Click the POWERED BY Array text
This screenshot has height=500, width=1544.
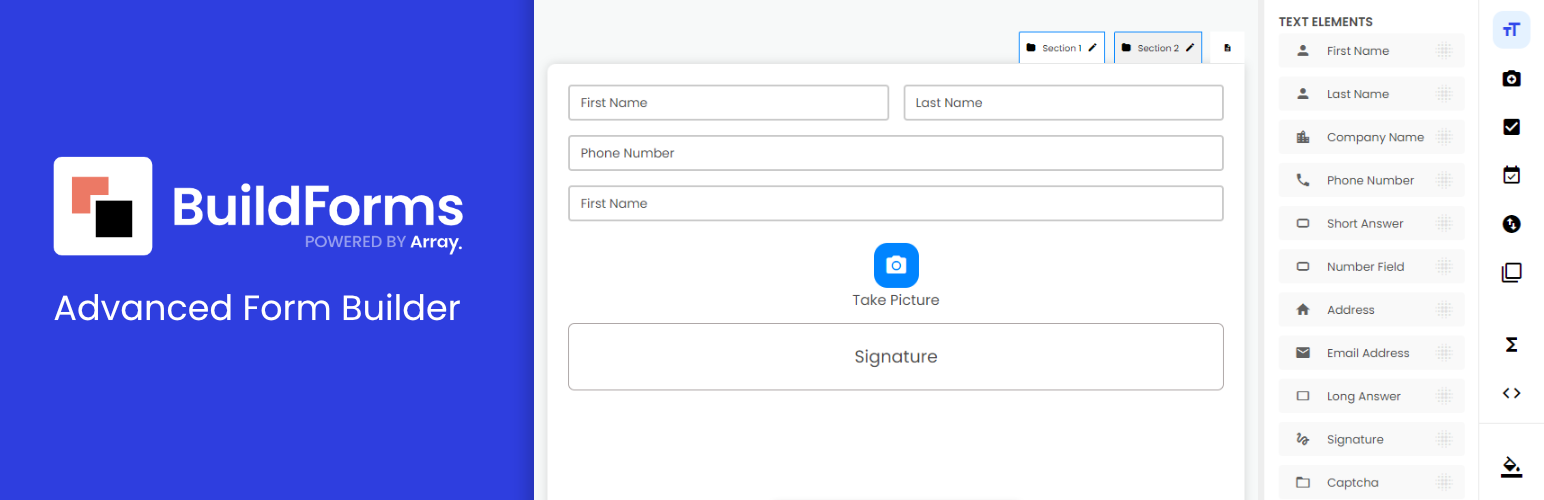pyautogui.click(x=384, y=242)
